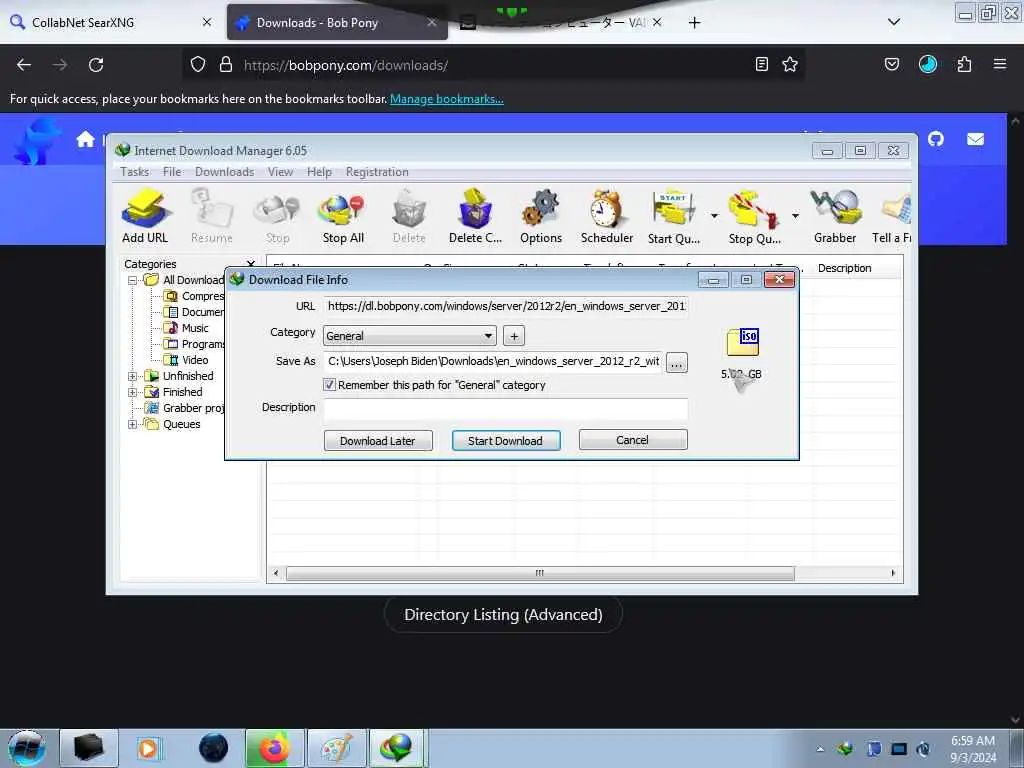
Task: Open the Tasks menu
Action: [x=135, y=172]
